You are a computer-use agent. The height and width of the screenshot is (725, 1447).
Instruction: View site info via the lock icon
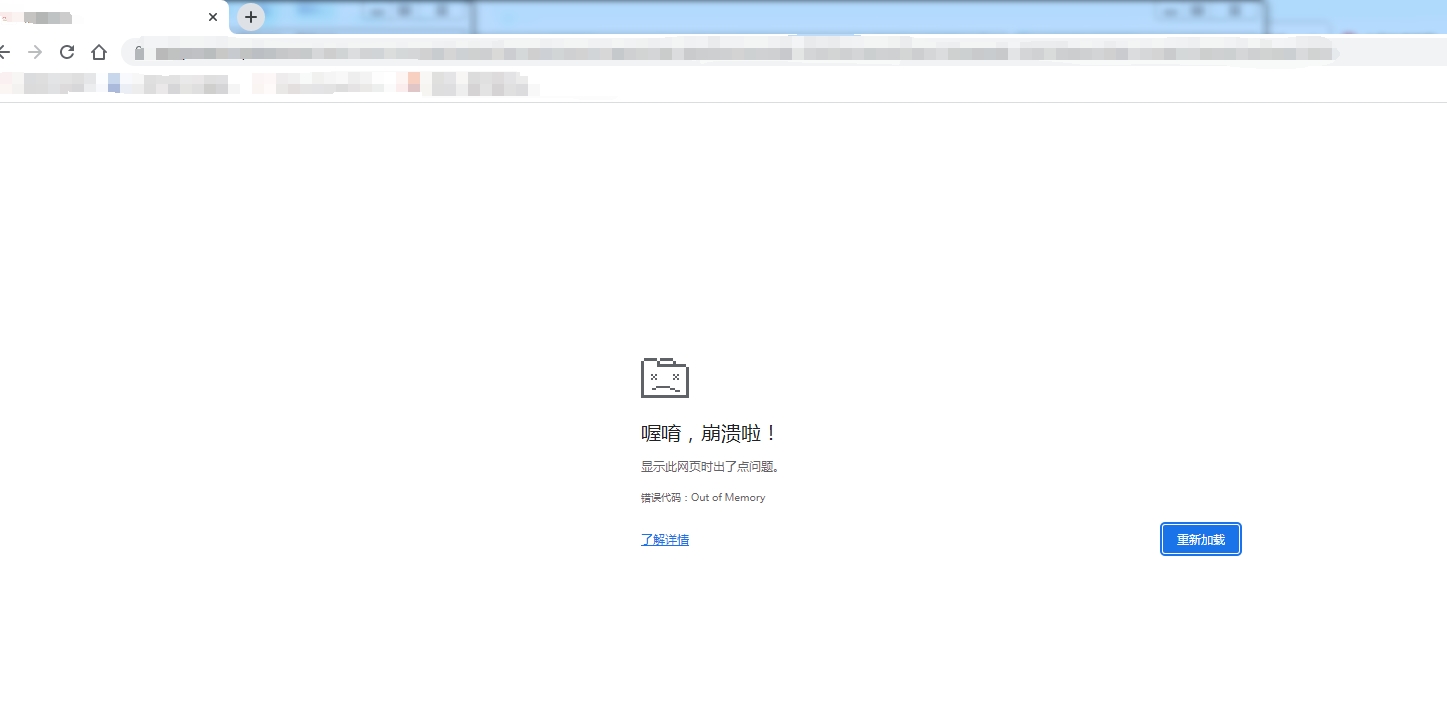pyautogui.click(x=140, y=53)
